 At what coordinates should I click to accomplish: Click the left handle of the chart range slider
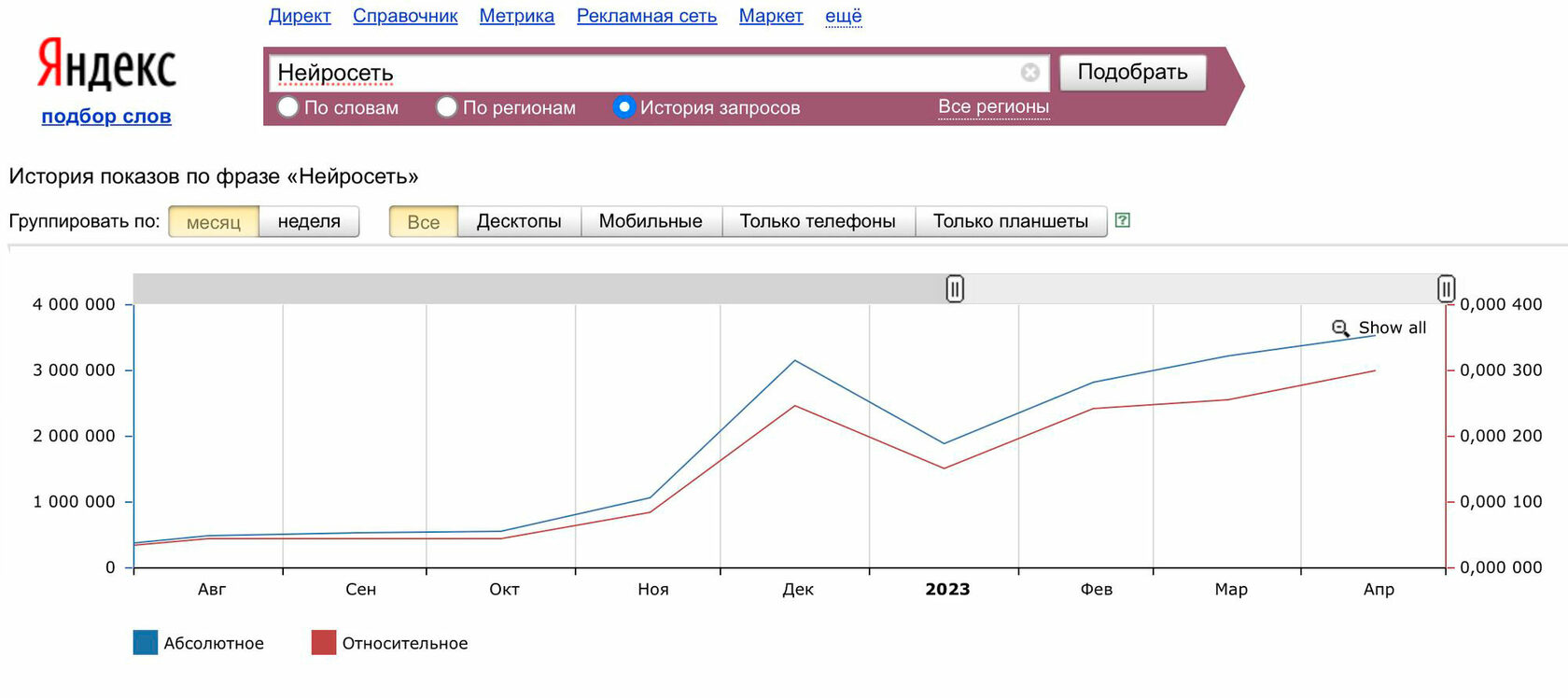tap(955, 289)
